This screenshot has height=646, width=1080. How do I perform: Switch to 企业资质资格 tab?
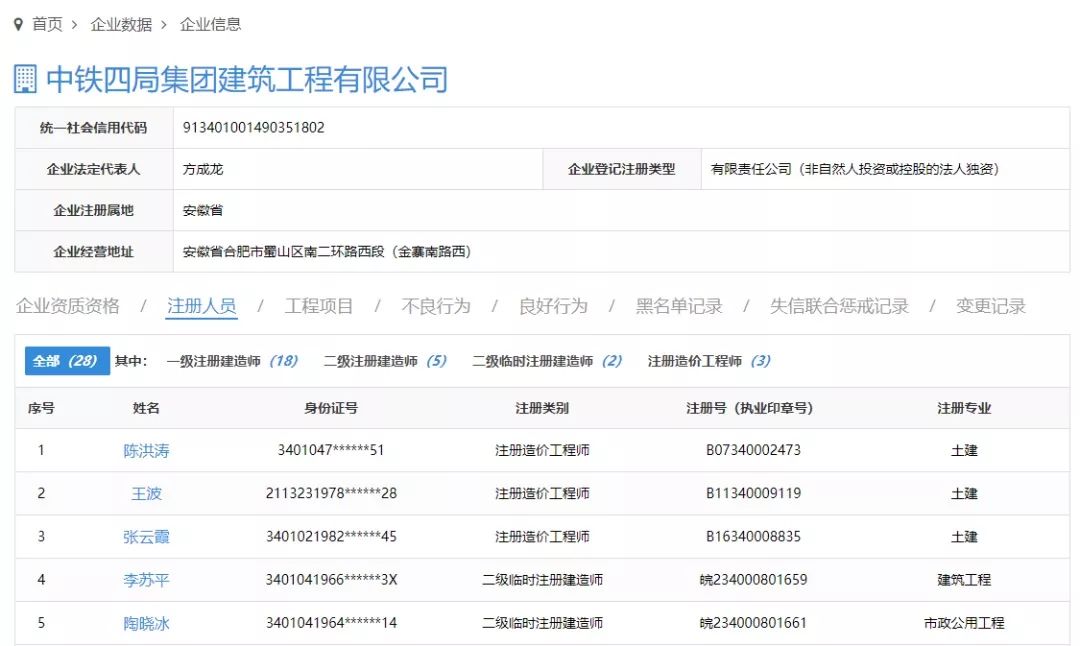pyautogui.click(x=68, y=306)
